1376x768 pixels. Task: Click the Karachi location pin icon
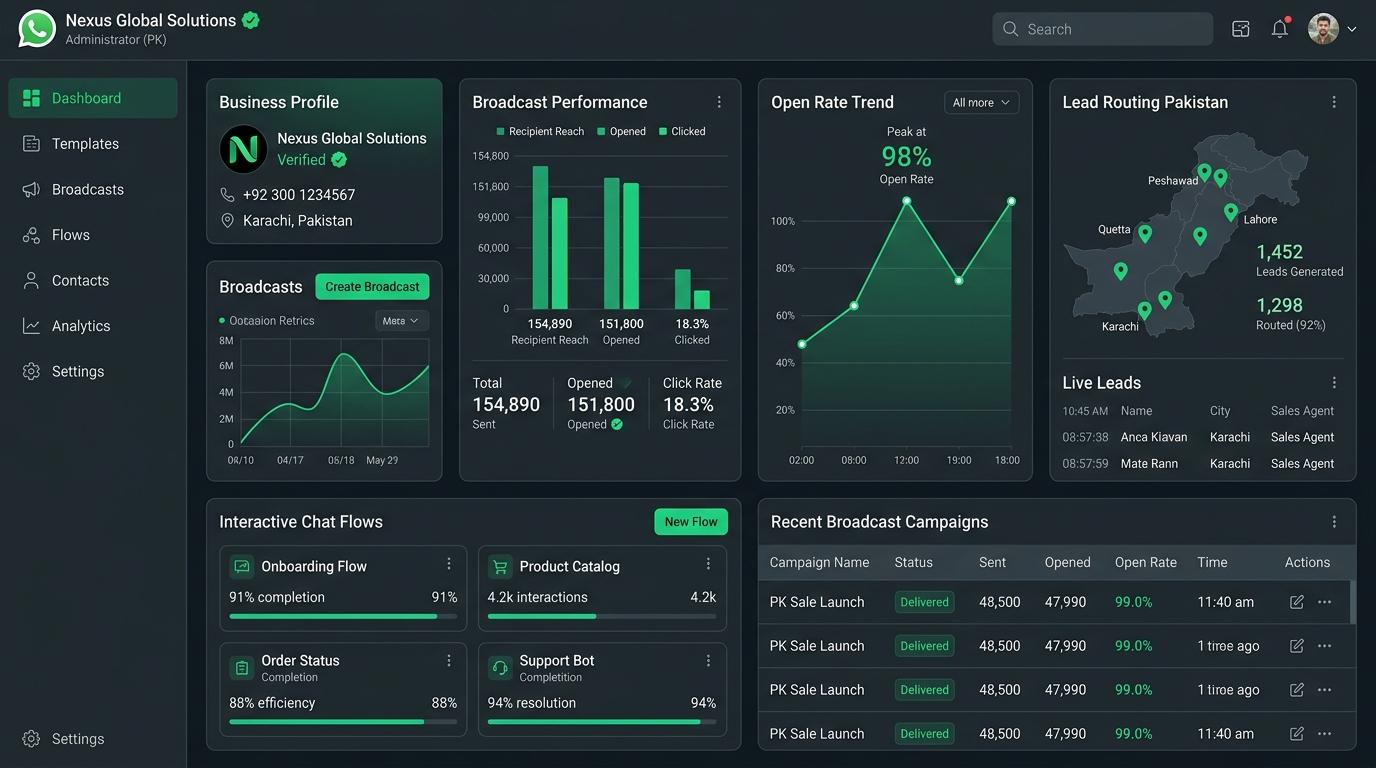pyautogui.click(x=227, y=221)
